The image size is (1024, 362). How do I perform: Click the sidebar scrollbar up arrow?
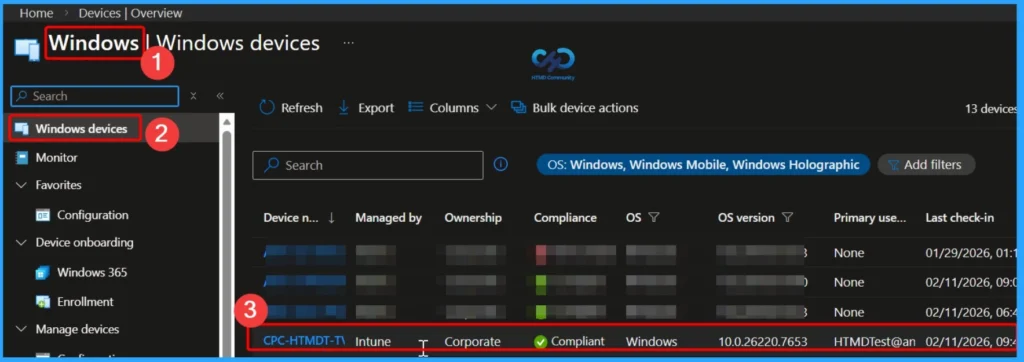[x=227, y=122]
